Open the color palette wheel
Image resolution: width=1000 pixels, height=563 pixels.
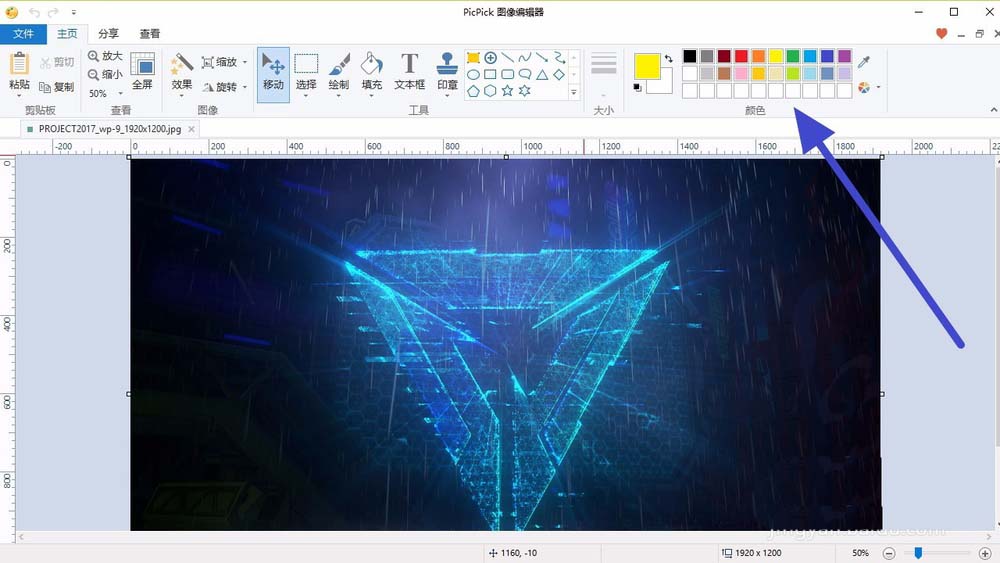click(x=864, y=87)
